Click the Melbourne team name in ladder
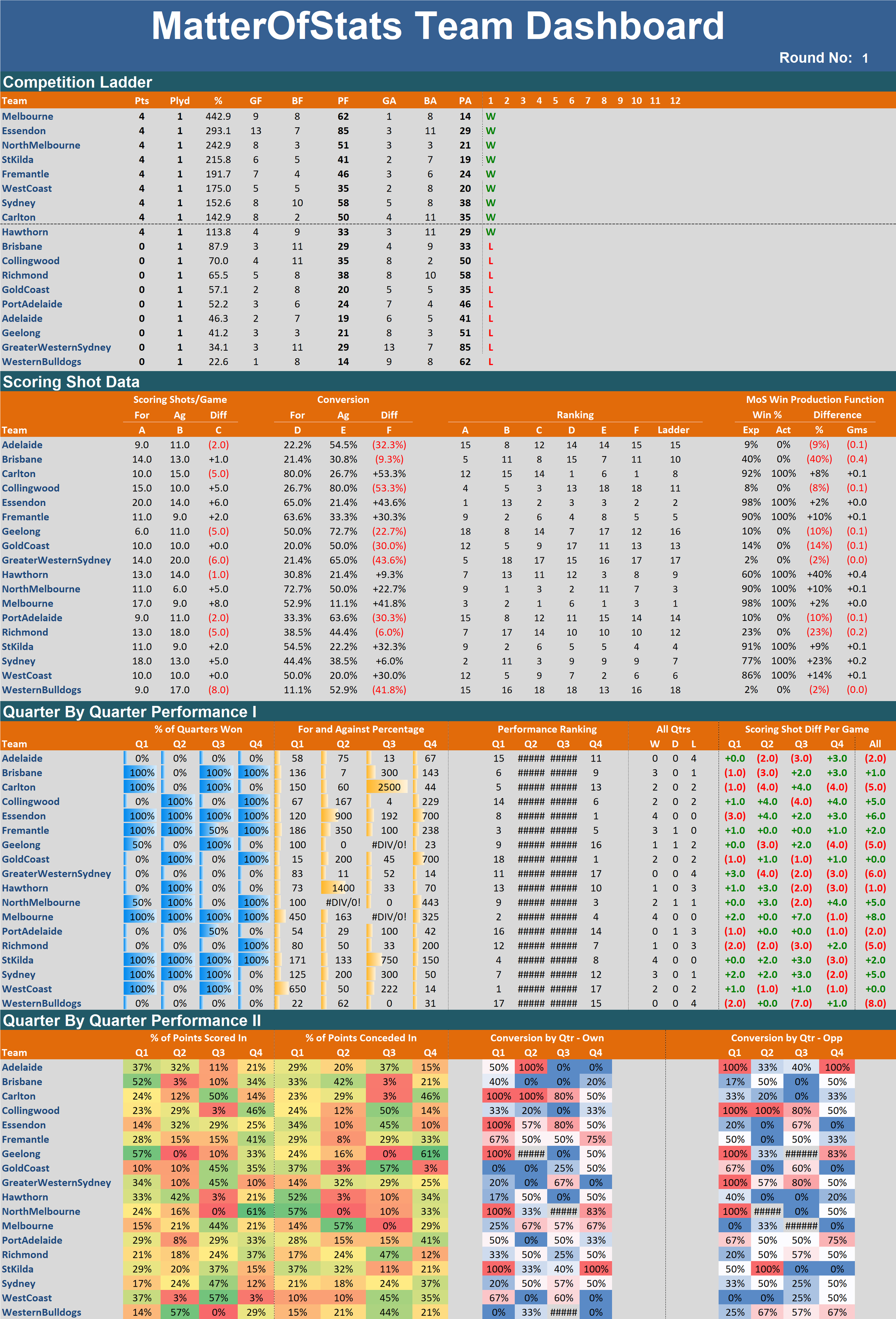The width and height of the screenshot is (896, 1319). pos(27,117)
